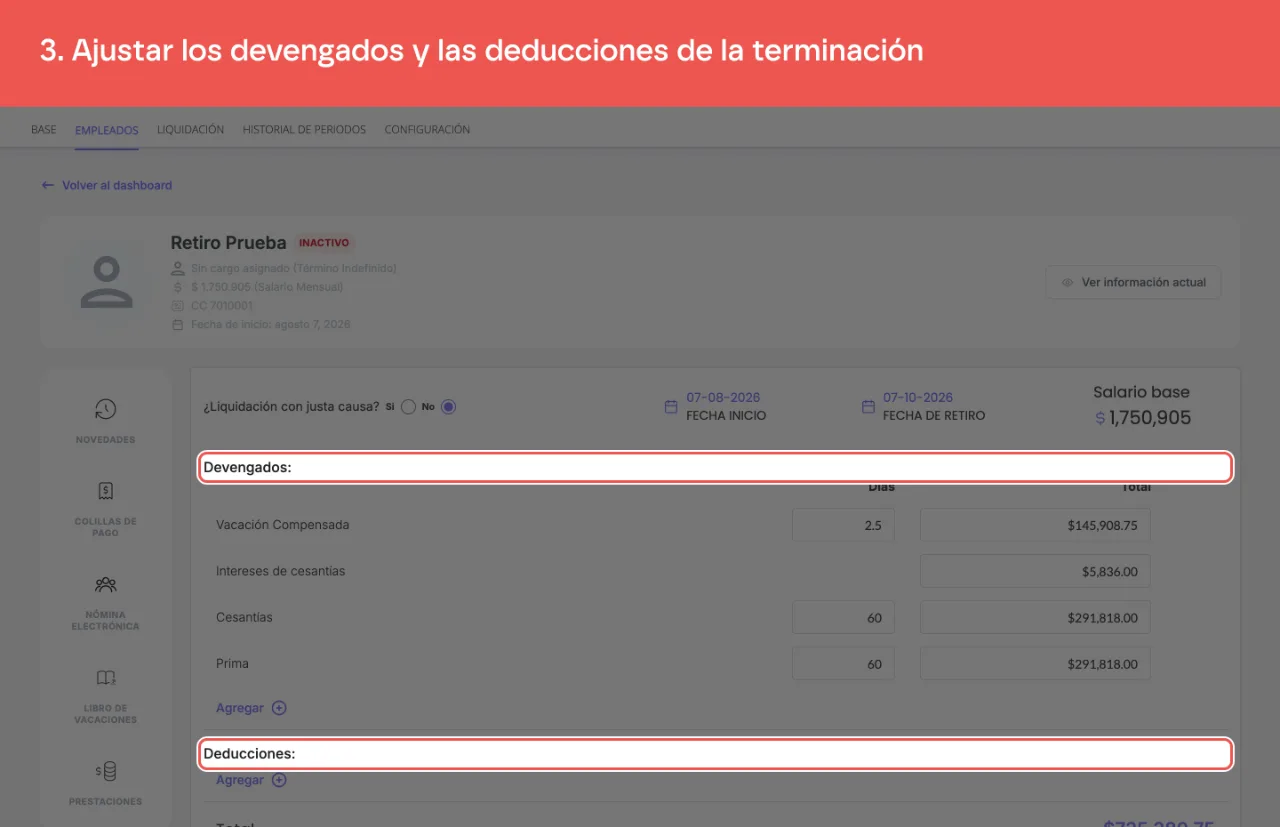Go to the CONFIGURACIÓN tab
Image resolution: width=1280 pixels, height=827 pixels.
pos(427,130)
